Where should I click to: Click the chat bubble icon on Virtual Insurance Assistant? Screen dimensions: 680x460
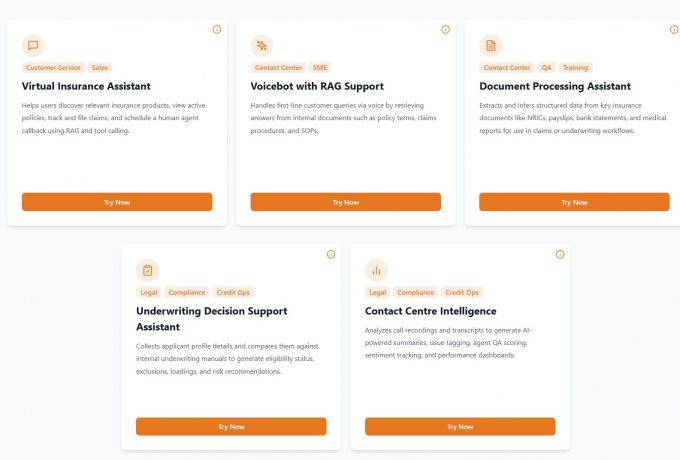click(33, 46)
